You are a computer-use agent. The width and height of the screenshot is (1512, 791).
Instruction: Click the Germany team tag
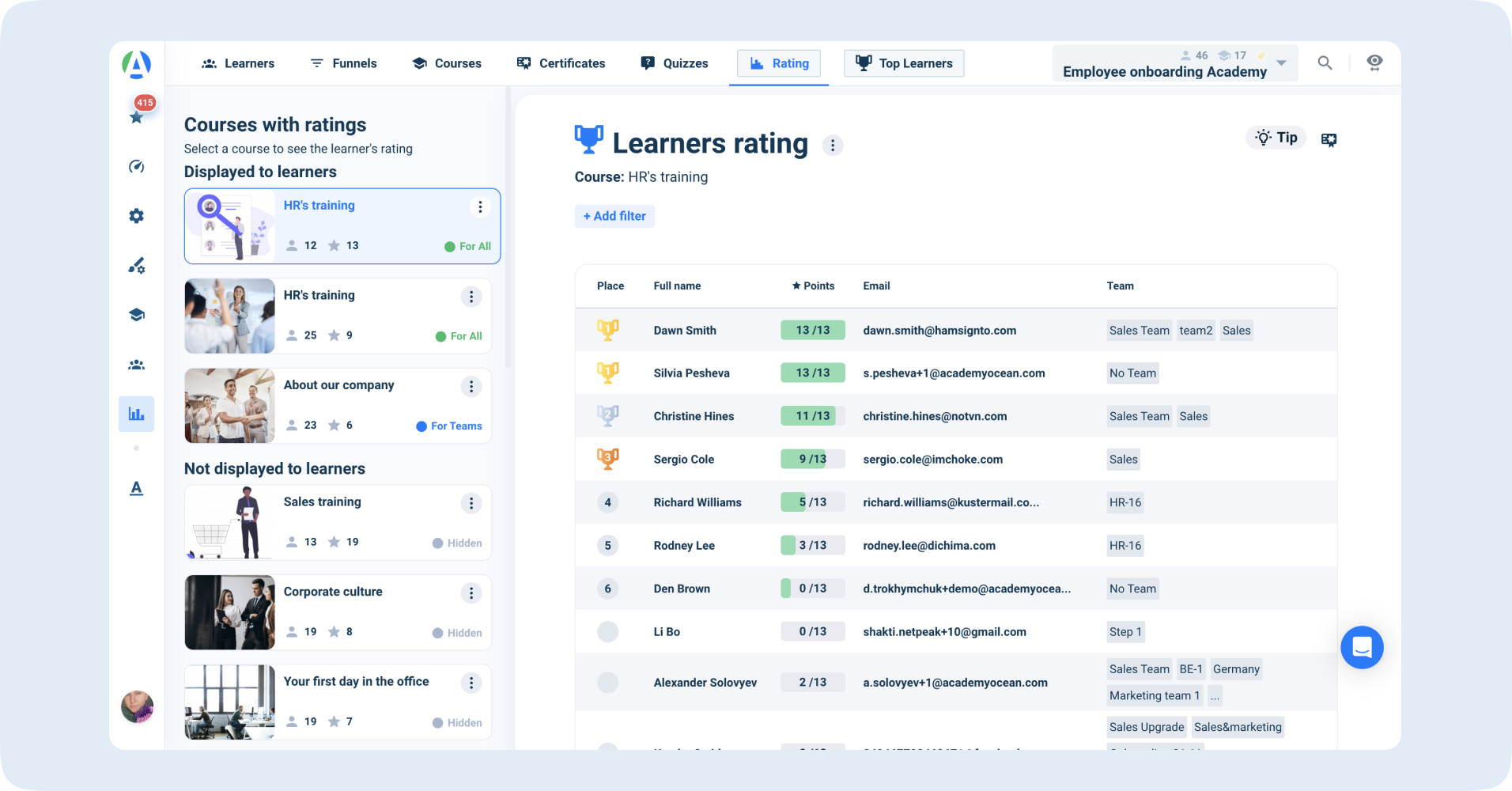click(x=1236, y=669)
